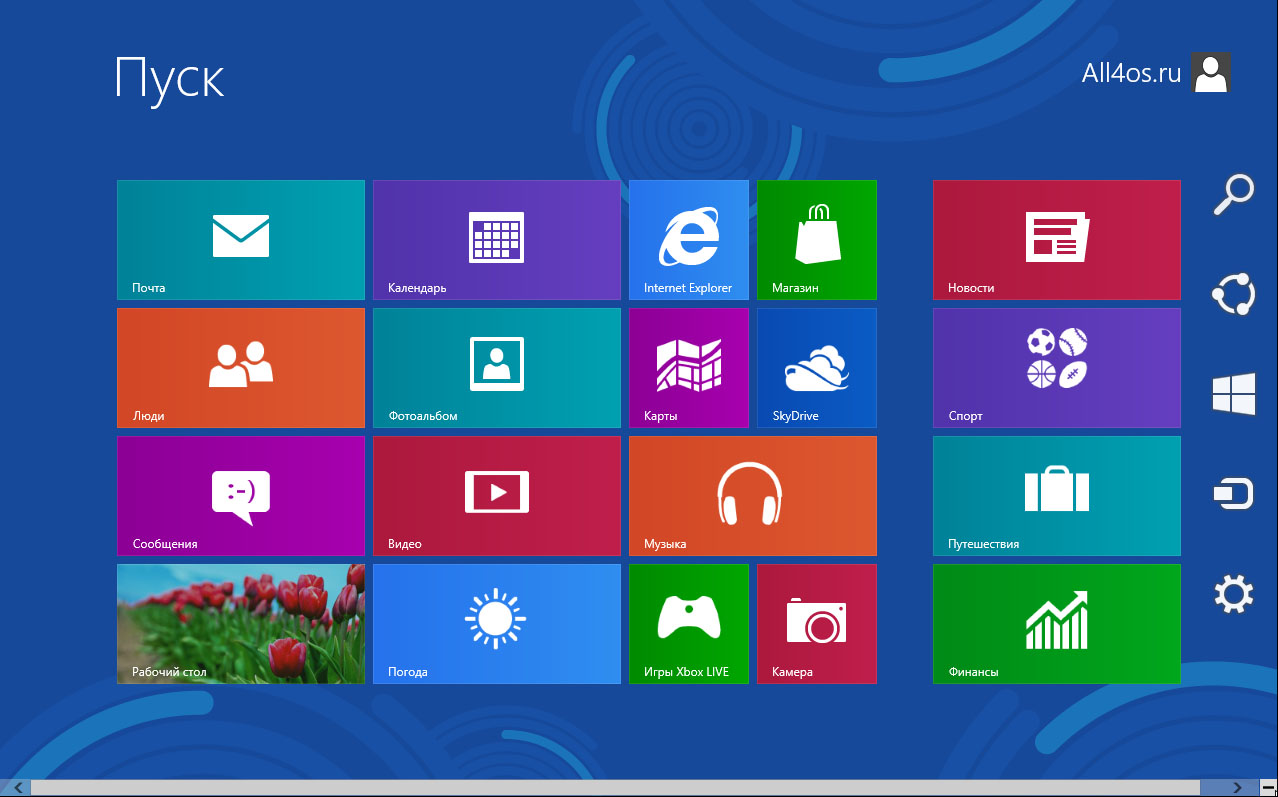Open the Магазин store tile
Screen dimensions: 1278x797
[x=817, y=240]
